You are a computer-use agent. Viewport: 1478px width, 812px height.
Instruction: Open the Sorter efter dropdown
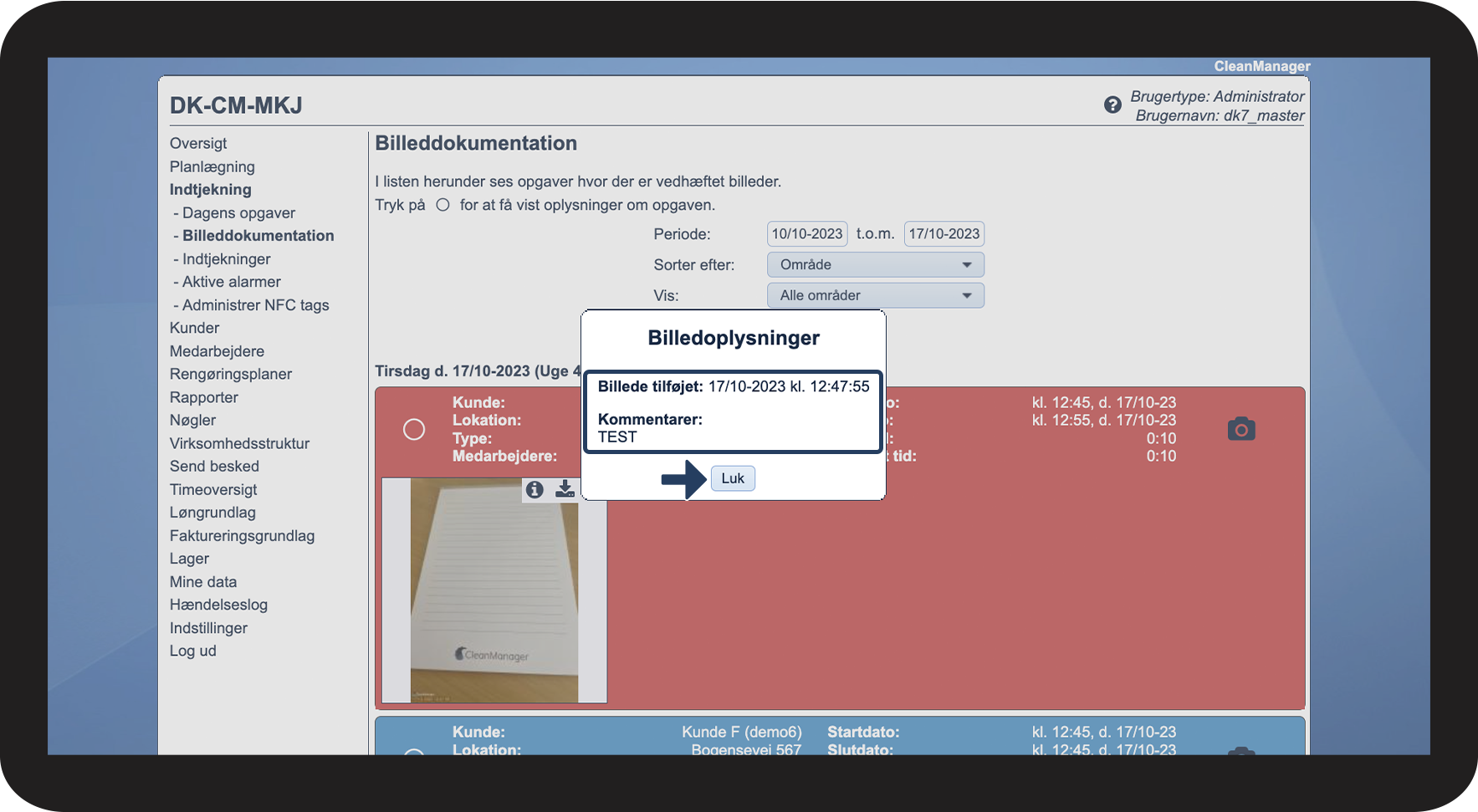tap(875, 264)
